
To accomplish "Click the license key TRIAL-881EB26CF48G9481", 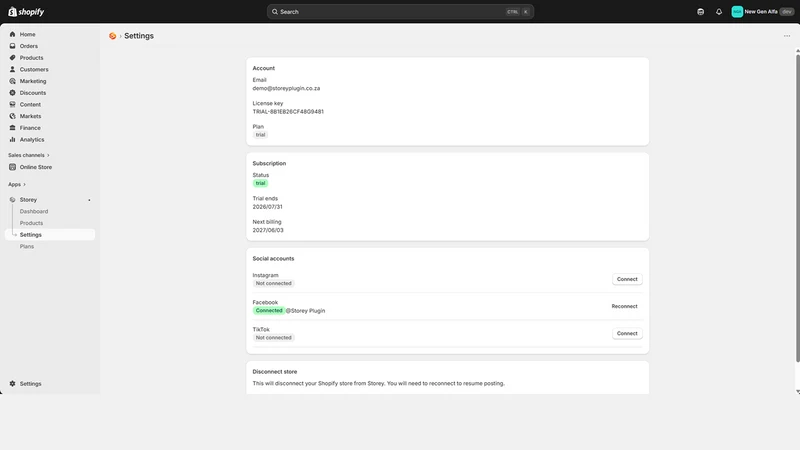I will pos(288,112).
